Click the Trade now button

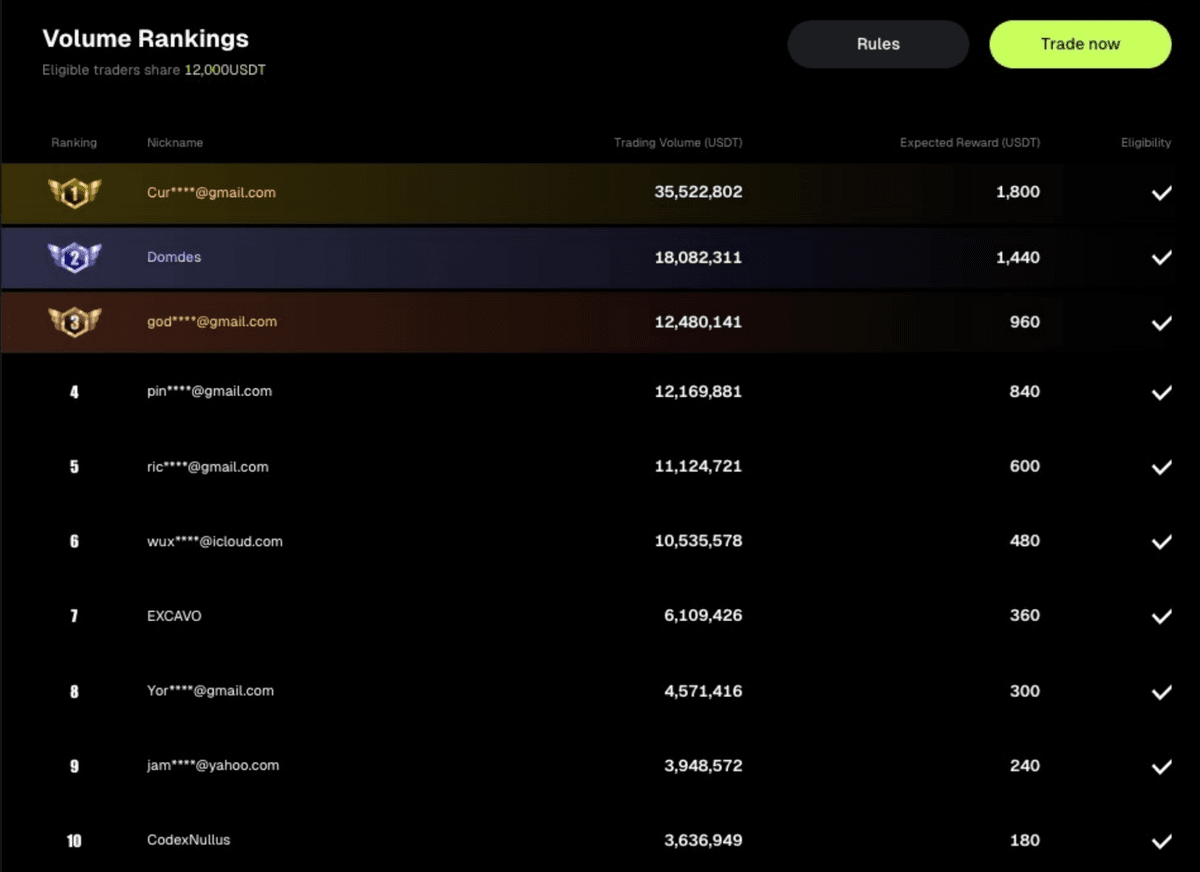click(x=1080, y=44)
